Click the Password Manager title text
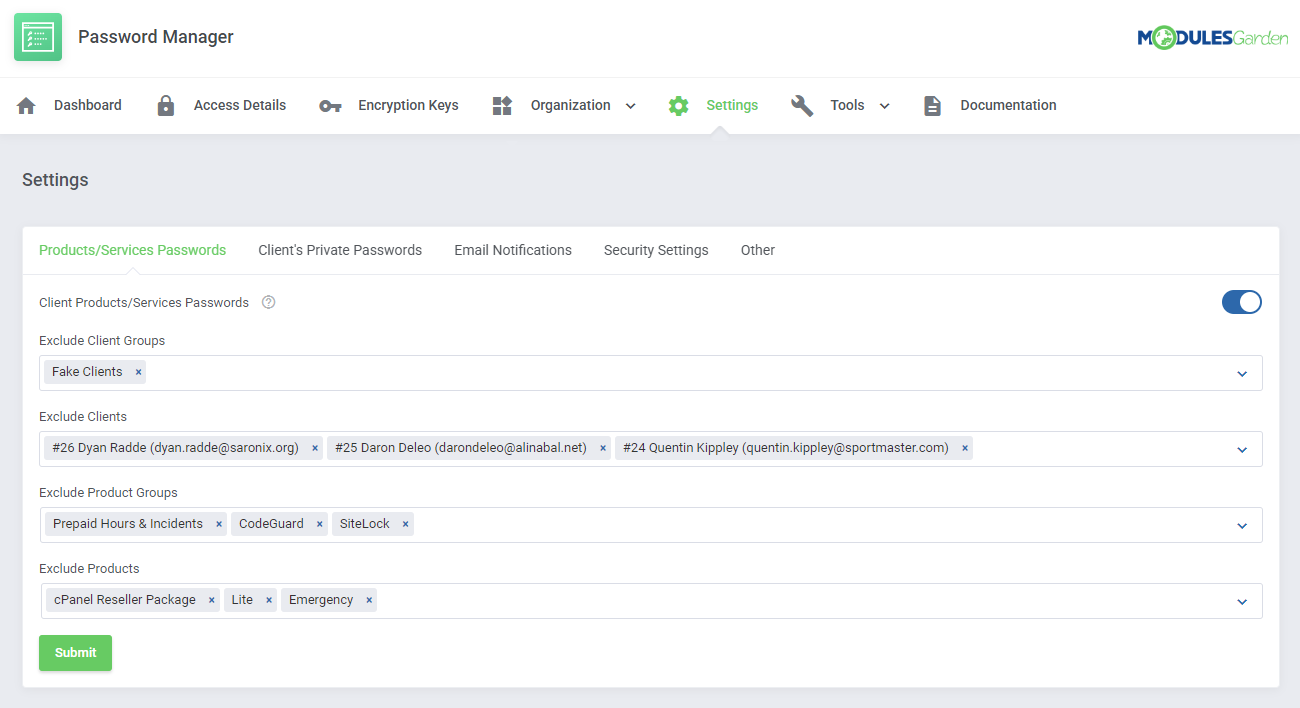This screenshot has width=1300, height=708. click(156, 37)
